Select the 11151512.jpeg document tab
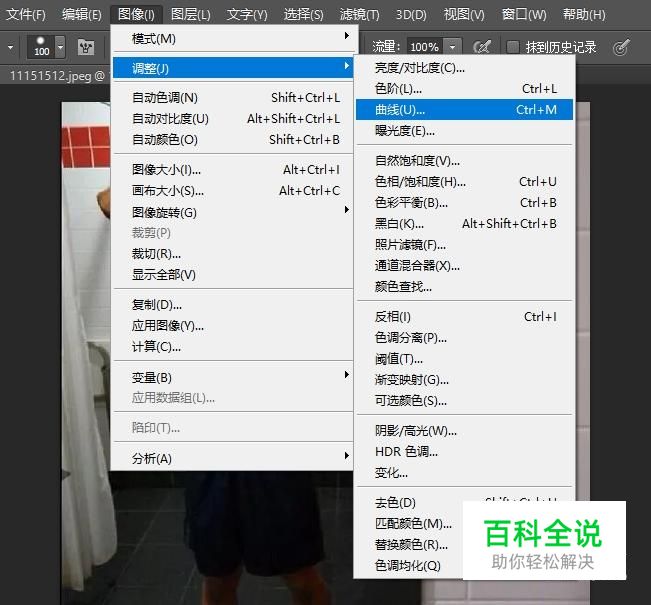 click(x=56, y=76)
